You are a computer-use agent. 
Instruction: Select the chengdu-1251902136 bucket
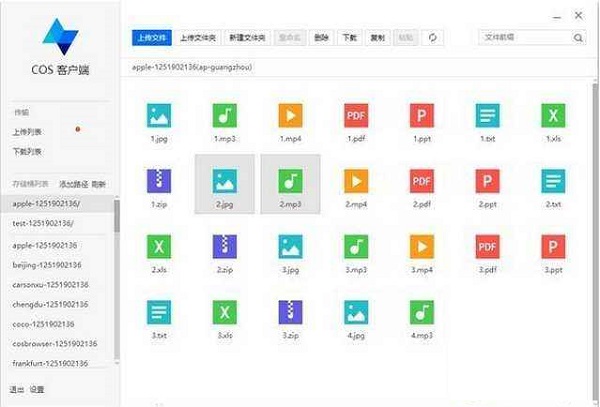click(48, 304)
